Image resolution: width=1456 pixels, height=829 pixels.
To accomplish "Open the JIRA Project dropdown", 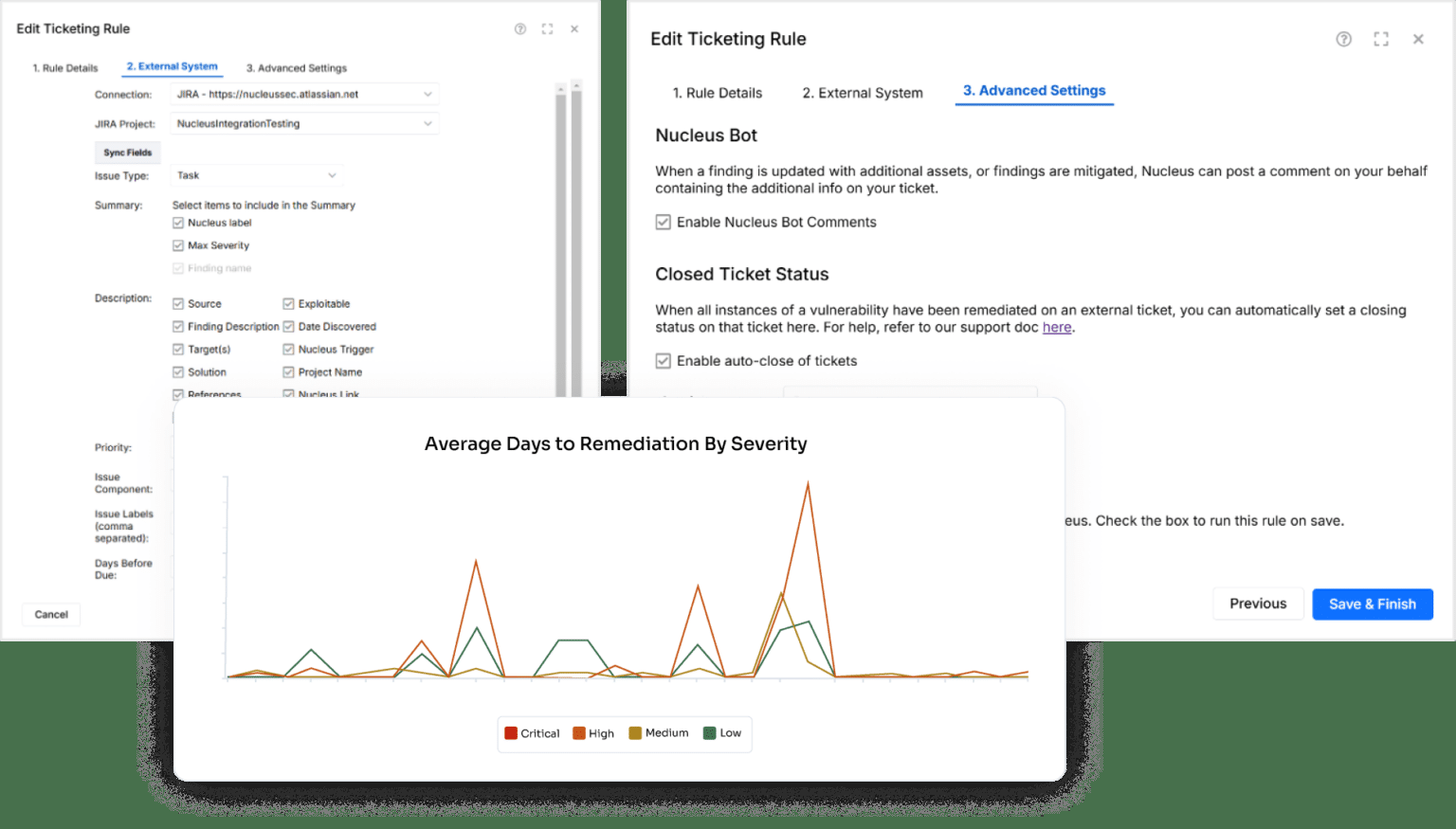I will tap(304, 124).
